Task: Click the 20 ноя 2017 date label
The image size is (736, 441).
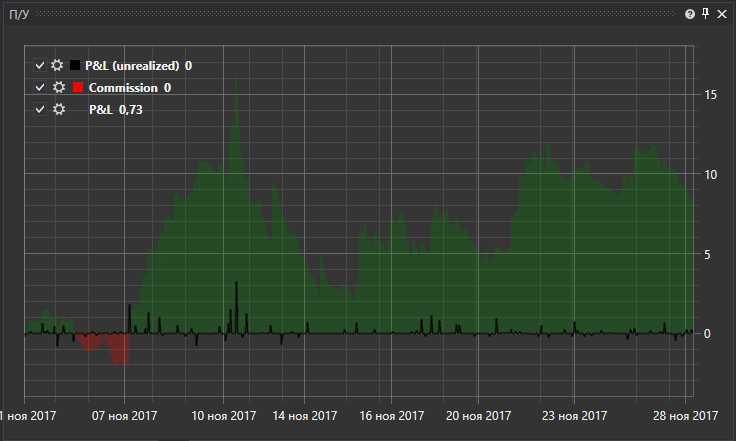Action: pyautogui.click(x=478, y=416)
